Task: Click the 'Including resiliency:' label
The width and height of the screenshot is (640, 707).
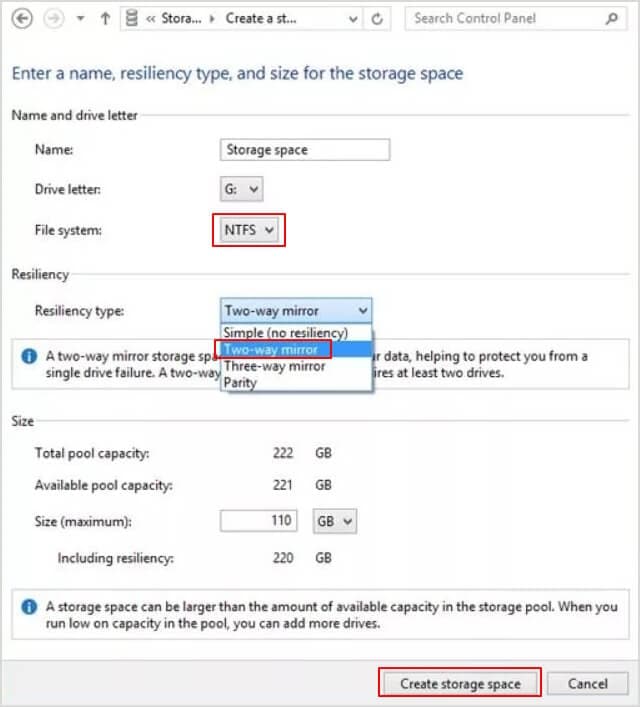Action: click(x=115, y=558)
